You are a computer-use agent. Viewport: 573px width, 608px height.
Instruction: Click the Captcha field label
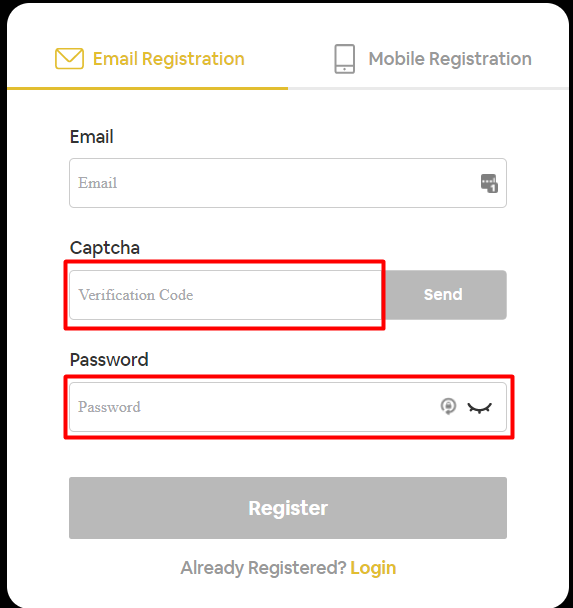[x=105, y=248]
